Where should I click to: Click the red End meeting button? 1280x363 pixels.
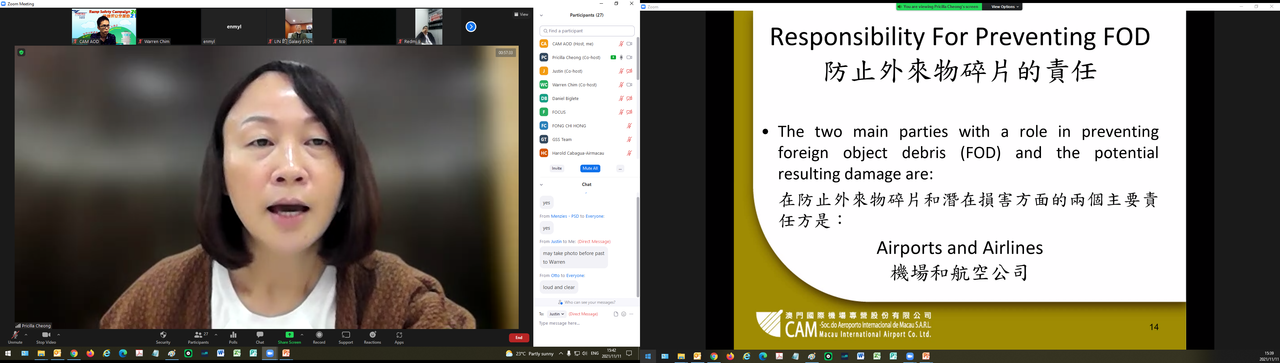(x=518, y=337)
